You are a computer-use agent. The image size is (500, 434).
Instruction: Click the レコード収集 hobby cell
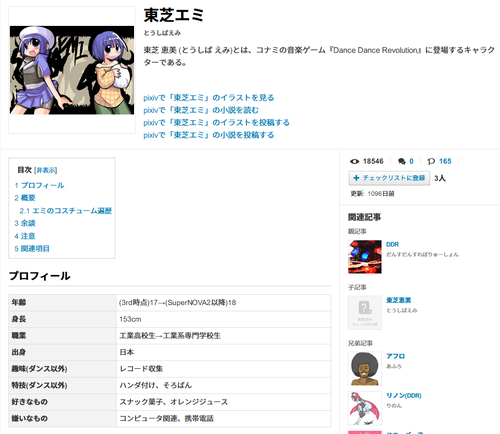[224, 369]
